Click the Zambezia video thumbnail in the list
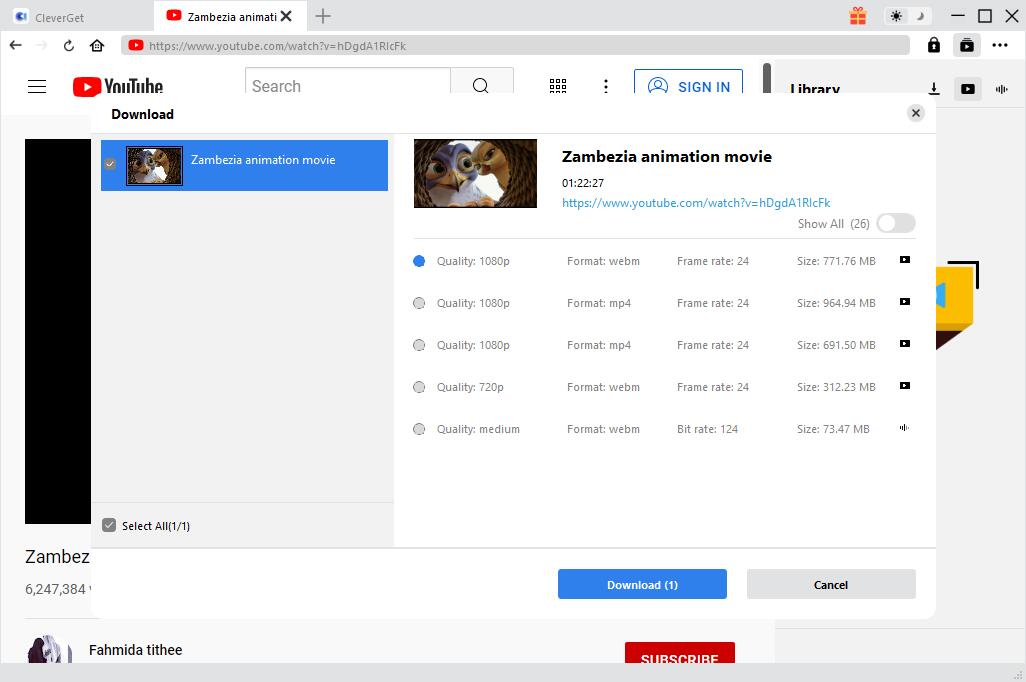Image resolution: width=1026 pixels, height=682 pixels. point(154,165)
